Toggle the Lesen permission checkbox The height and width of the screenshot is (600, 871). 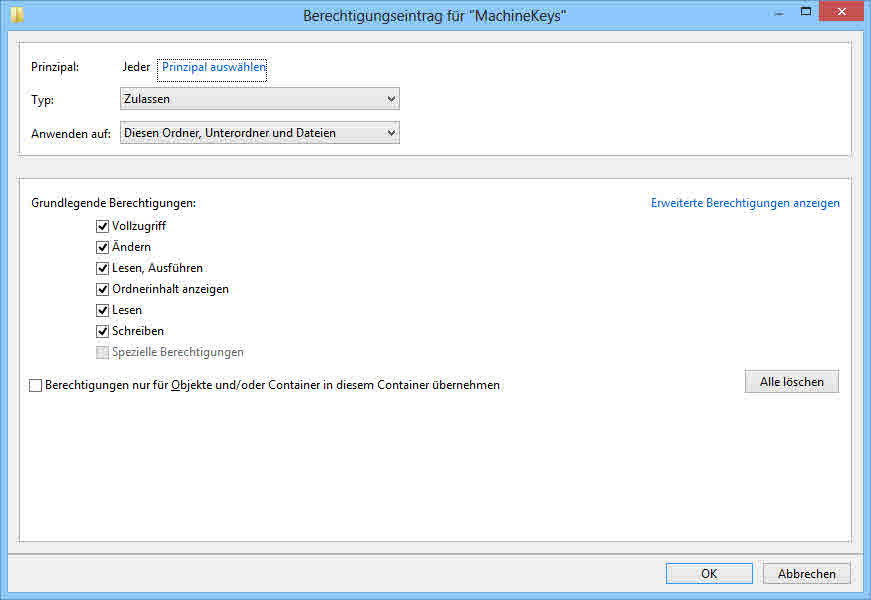click(102, 310)
